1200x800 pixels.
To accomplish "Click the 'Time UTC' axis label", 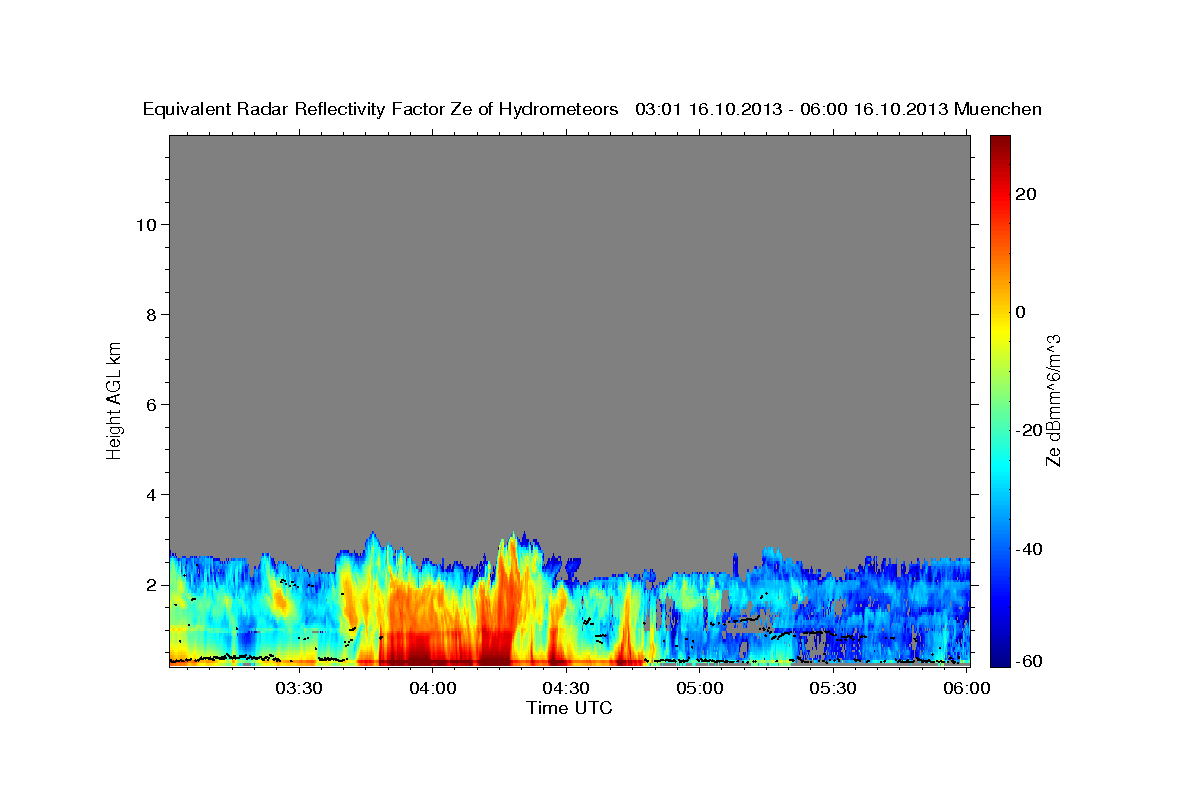I will (569, 708).
